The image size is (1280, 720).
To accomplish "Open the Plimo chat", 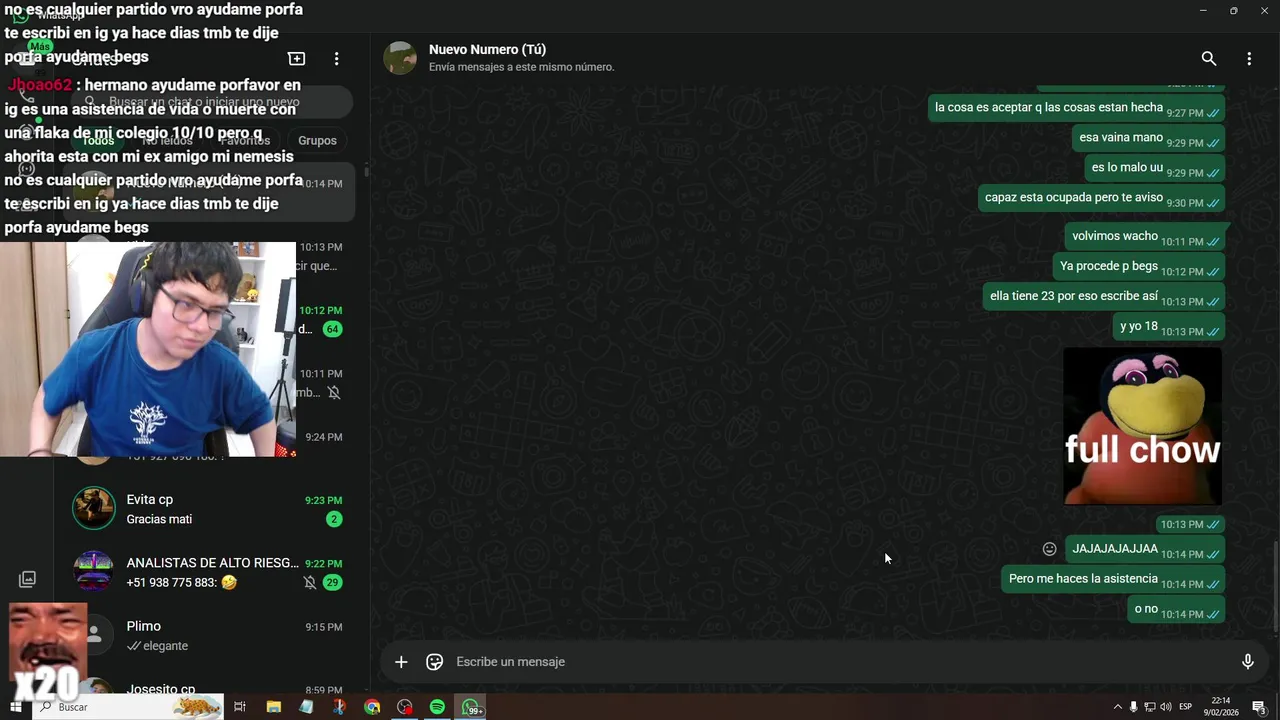I will [210, 636].
